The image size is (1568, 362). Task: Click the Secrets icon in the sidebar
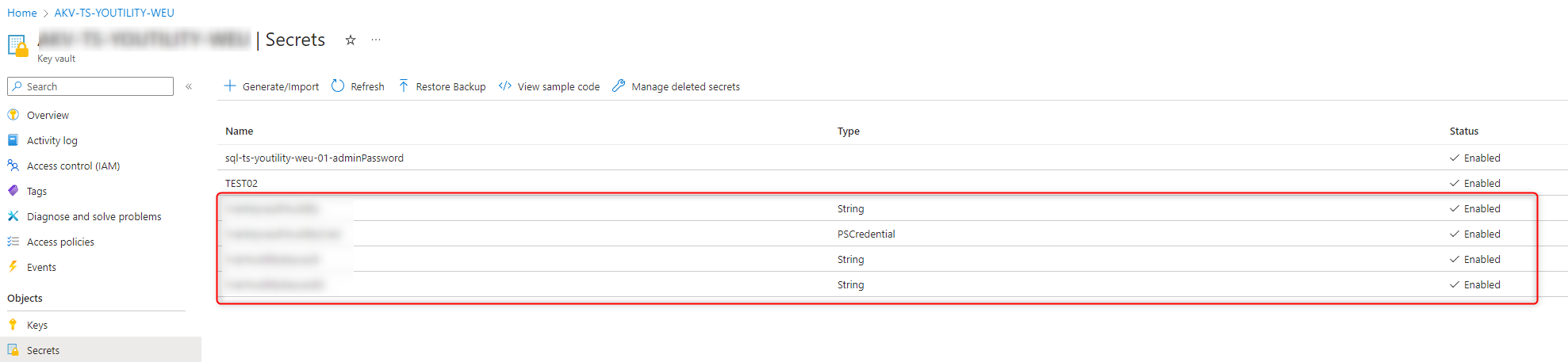13,350
